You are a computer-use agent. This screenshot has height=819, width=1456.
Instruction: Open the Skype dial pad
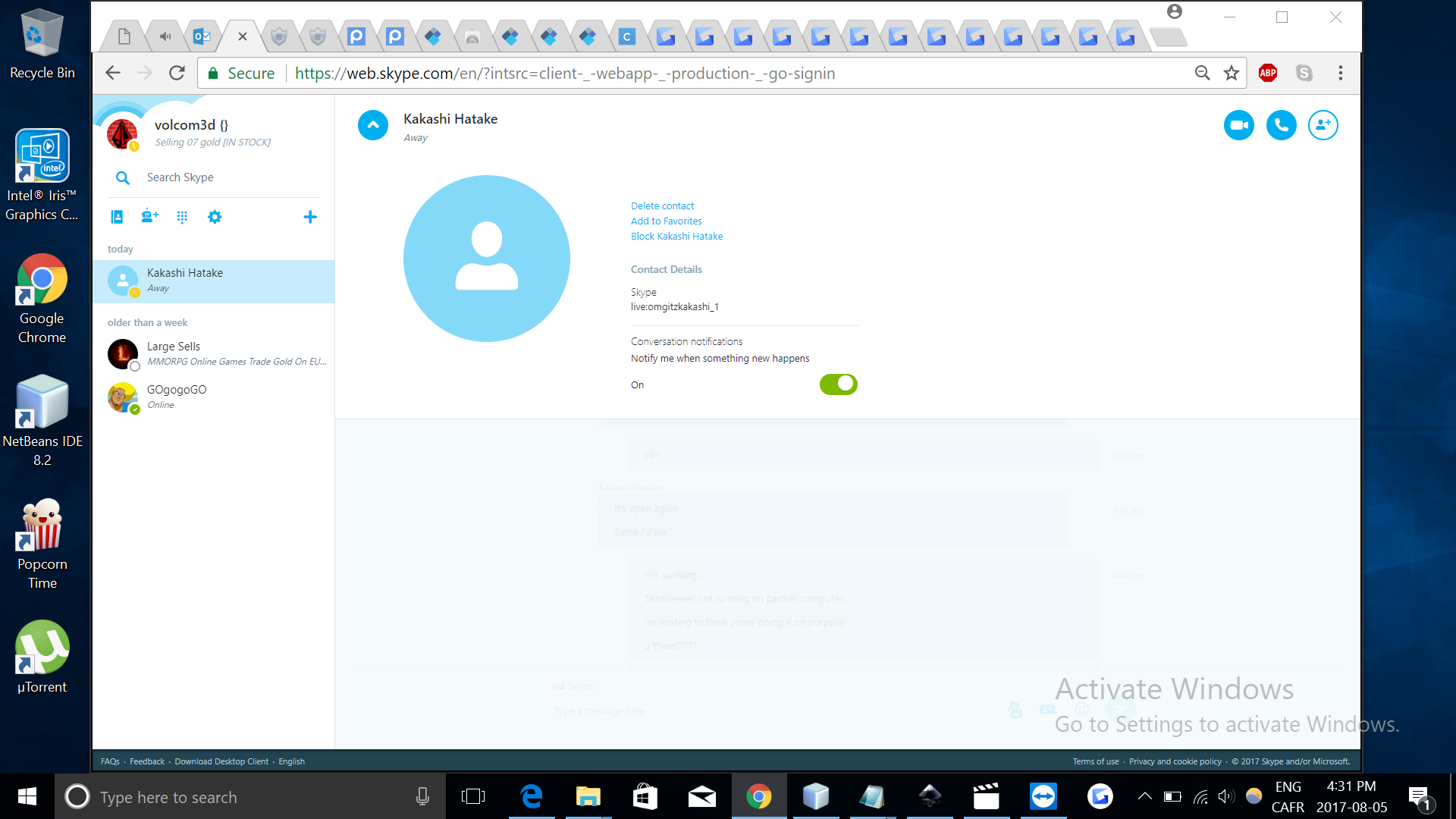click(x=182, y=217)
